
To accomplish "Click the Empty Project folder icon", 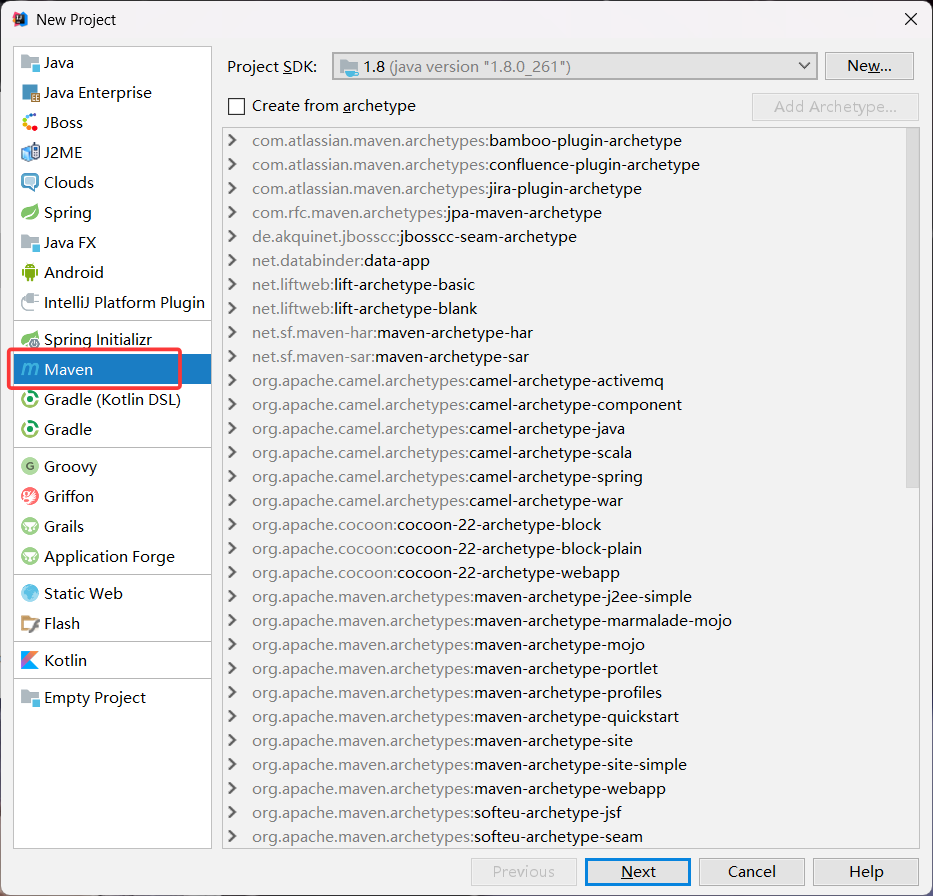I will [30, 697].
